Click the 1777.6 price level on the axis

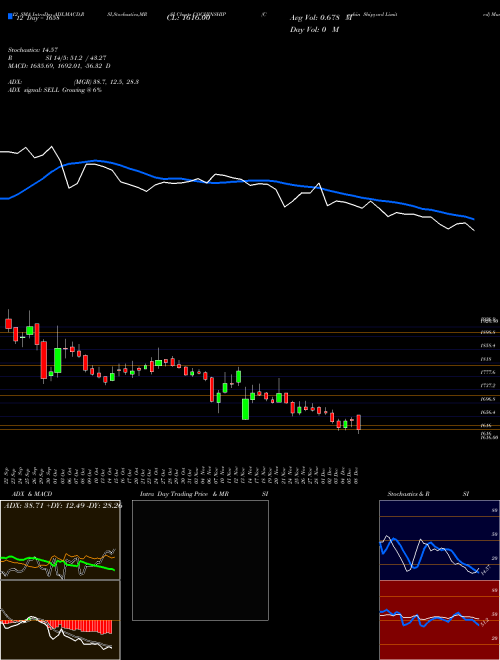point(489,372)
